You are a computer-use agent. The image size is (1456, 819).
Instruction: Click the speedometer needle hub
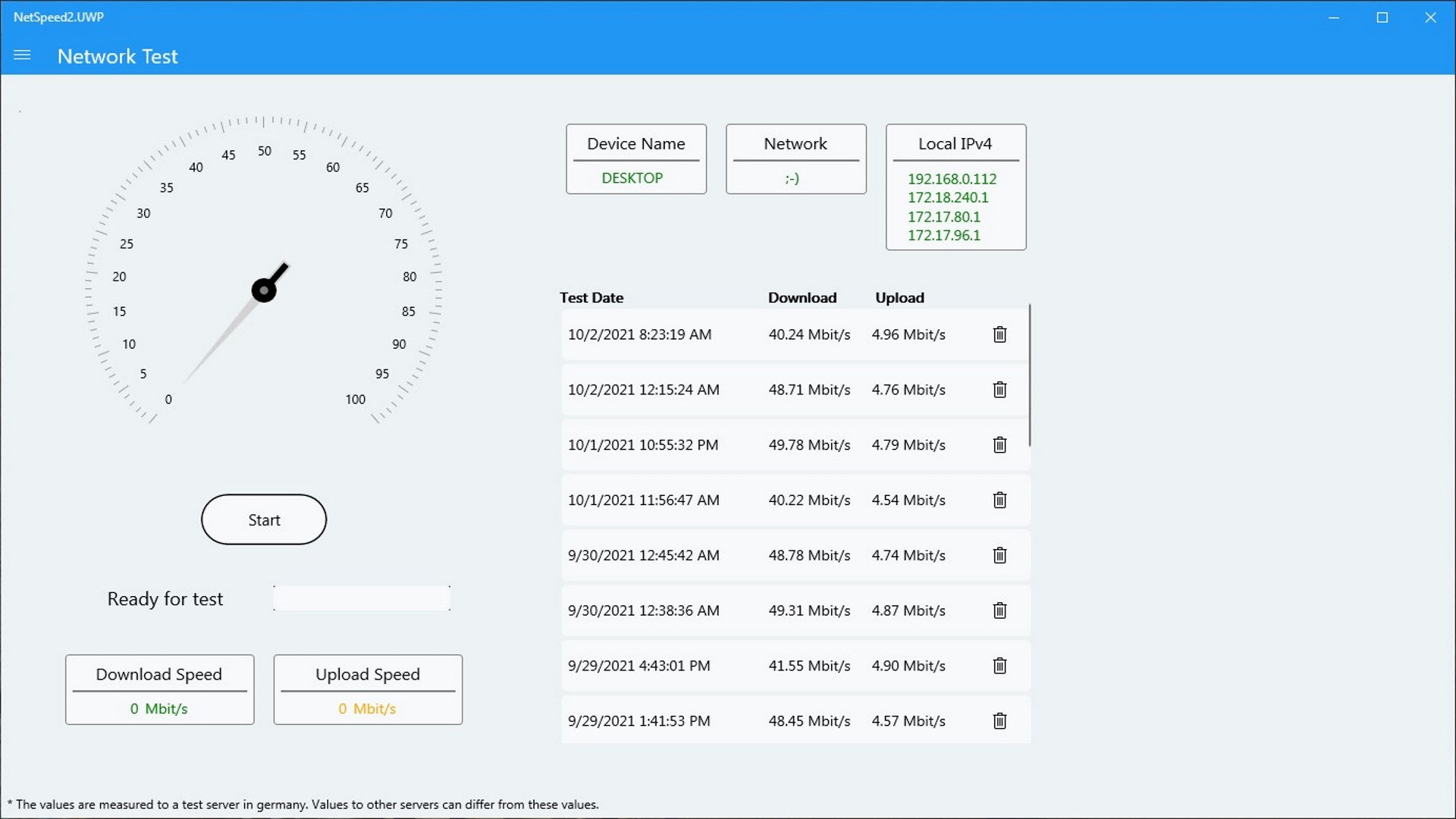point(264,290)
